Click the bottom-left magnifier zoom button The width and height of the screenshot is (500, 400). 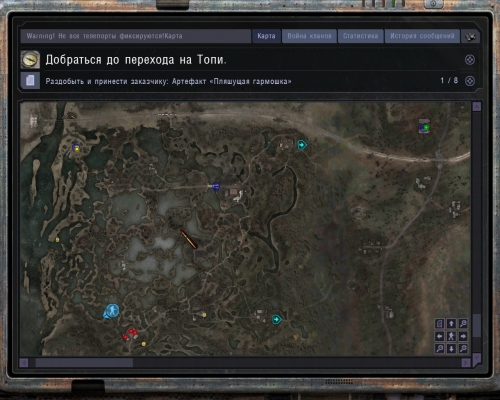(x=440, y=349)
